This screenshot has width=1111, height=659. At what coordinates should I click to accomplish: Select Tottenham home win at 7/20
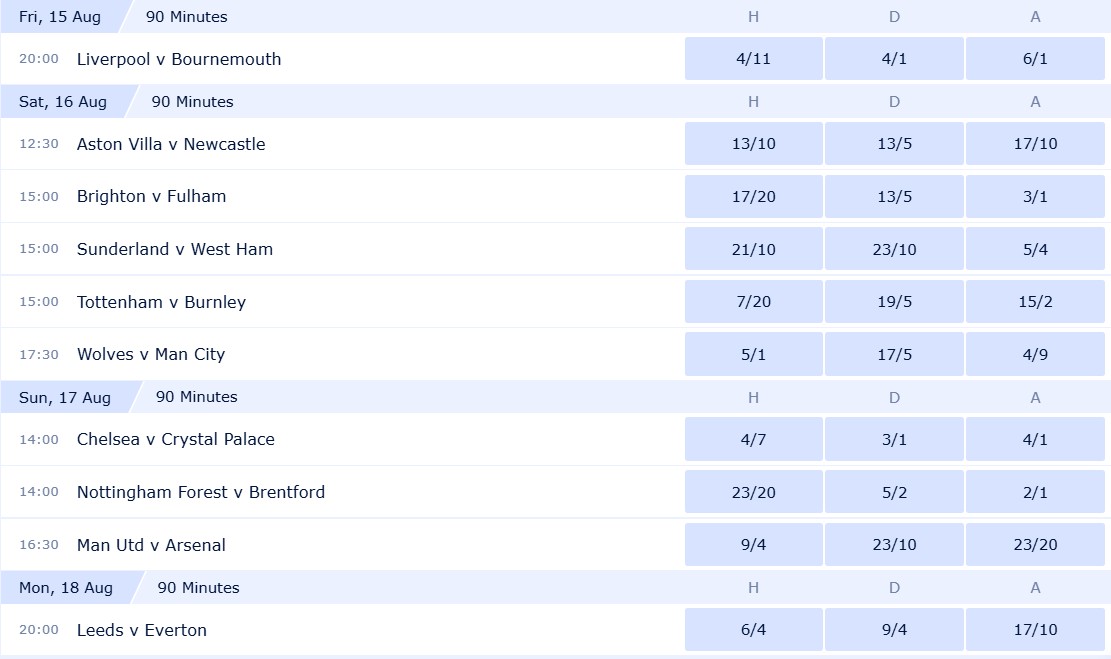[753, 302]
